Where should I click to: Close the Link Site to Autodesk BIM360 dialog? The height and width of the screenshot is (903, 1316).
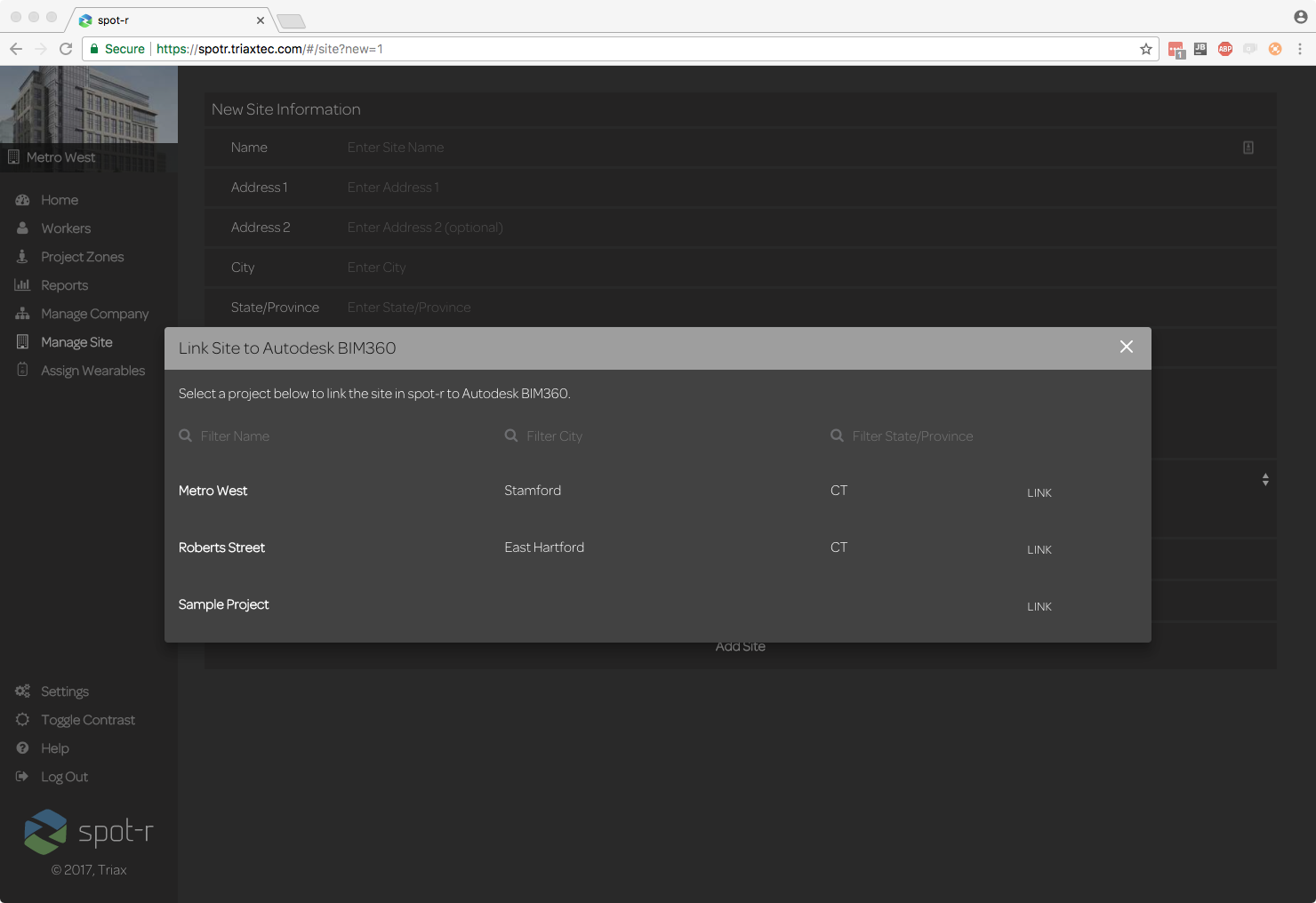click(x=1127, y=347)
